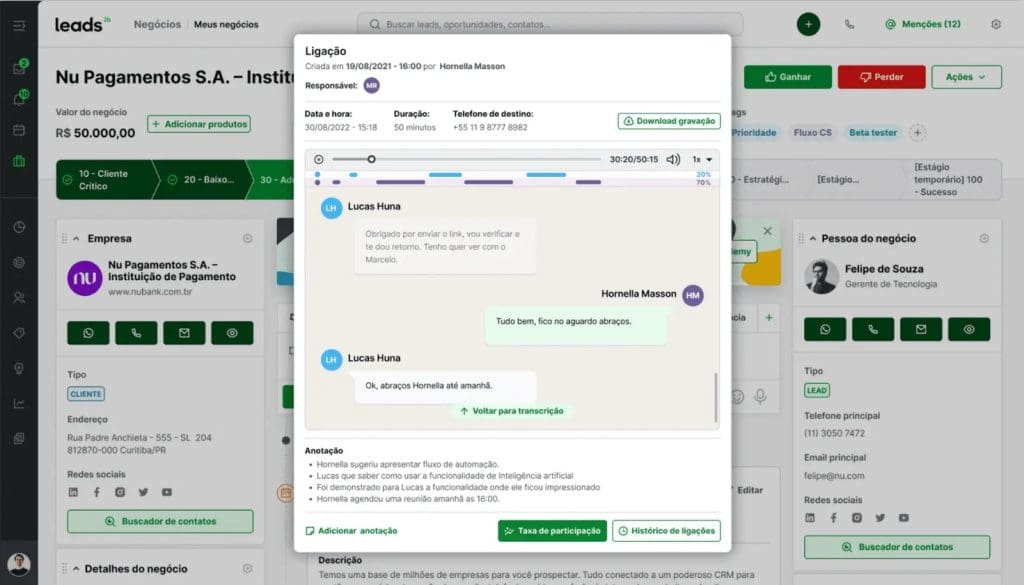Open the Negócios nav item
Viewport: 1024px width, 585px height.
(x=157, y=24)
